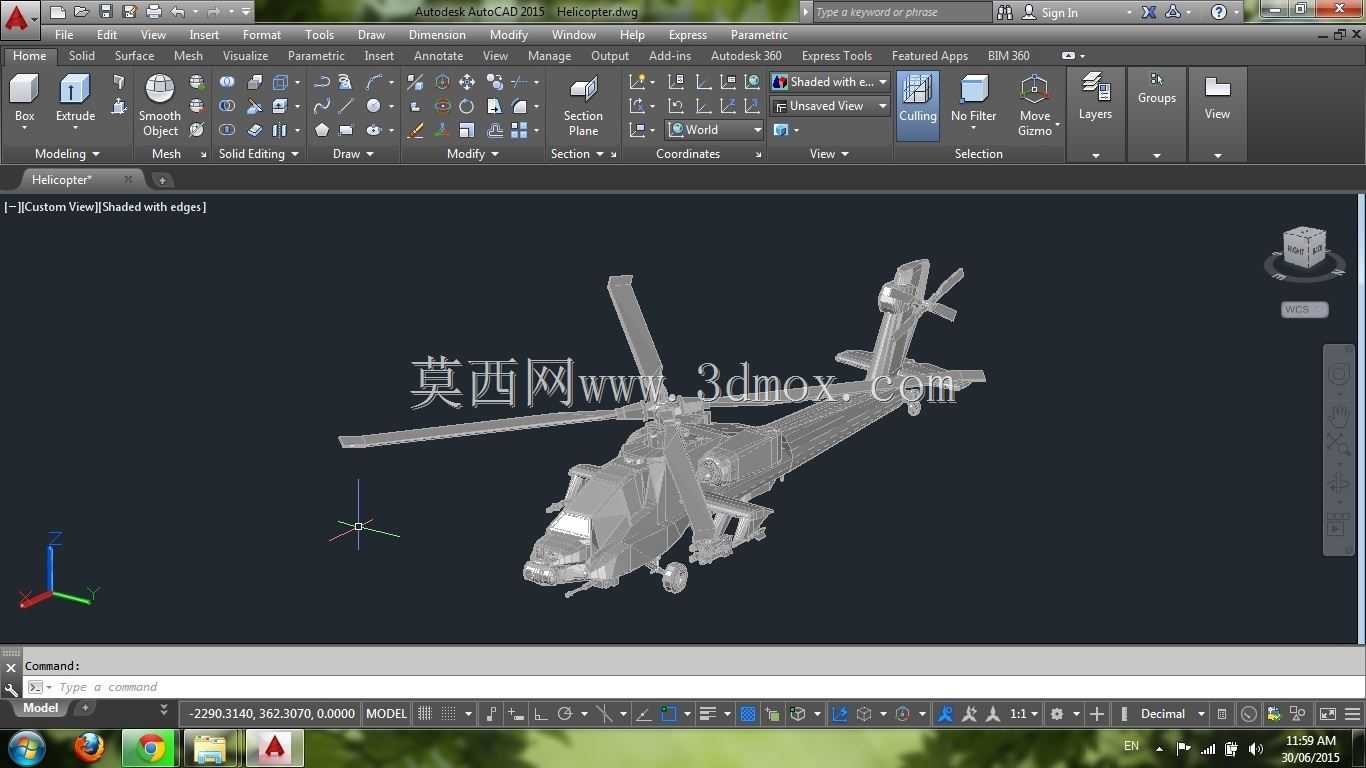Open the Dimension menu
The width and height of the screenshot is (1366, 768).
tap(437, 35)
